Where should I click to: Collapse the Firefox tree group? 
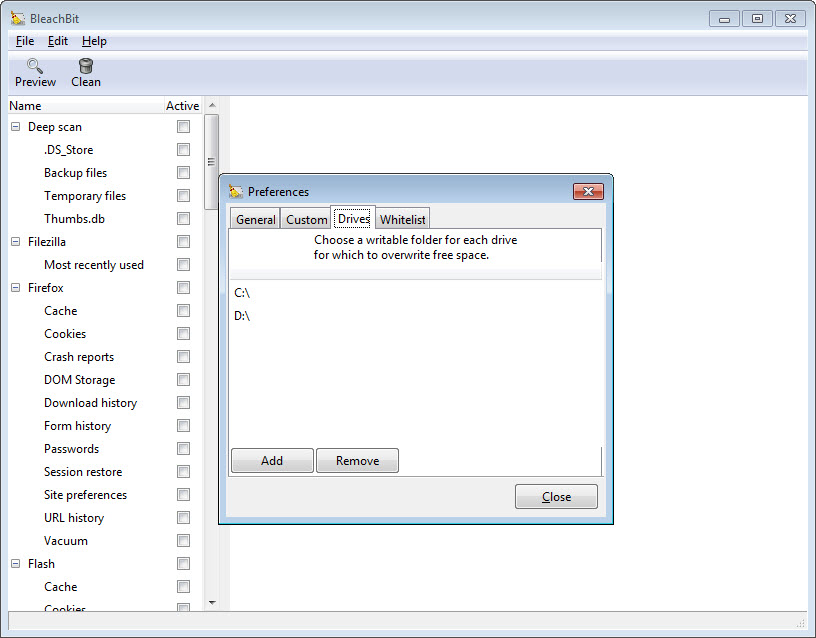point(16,288)
